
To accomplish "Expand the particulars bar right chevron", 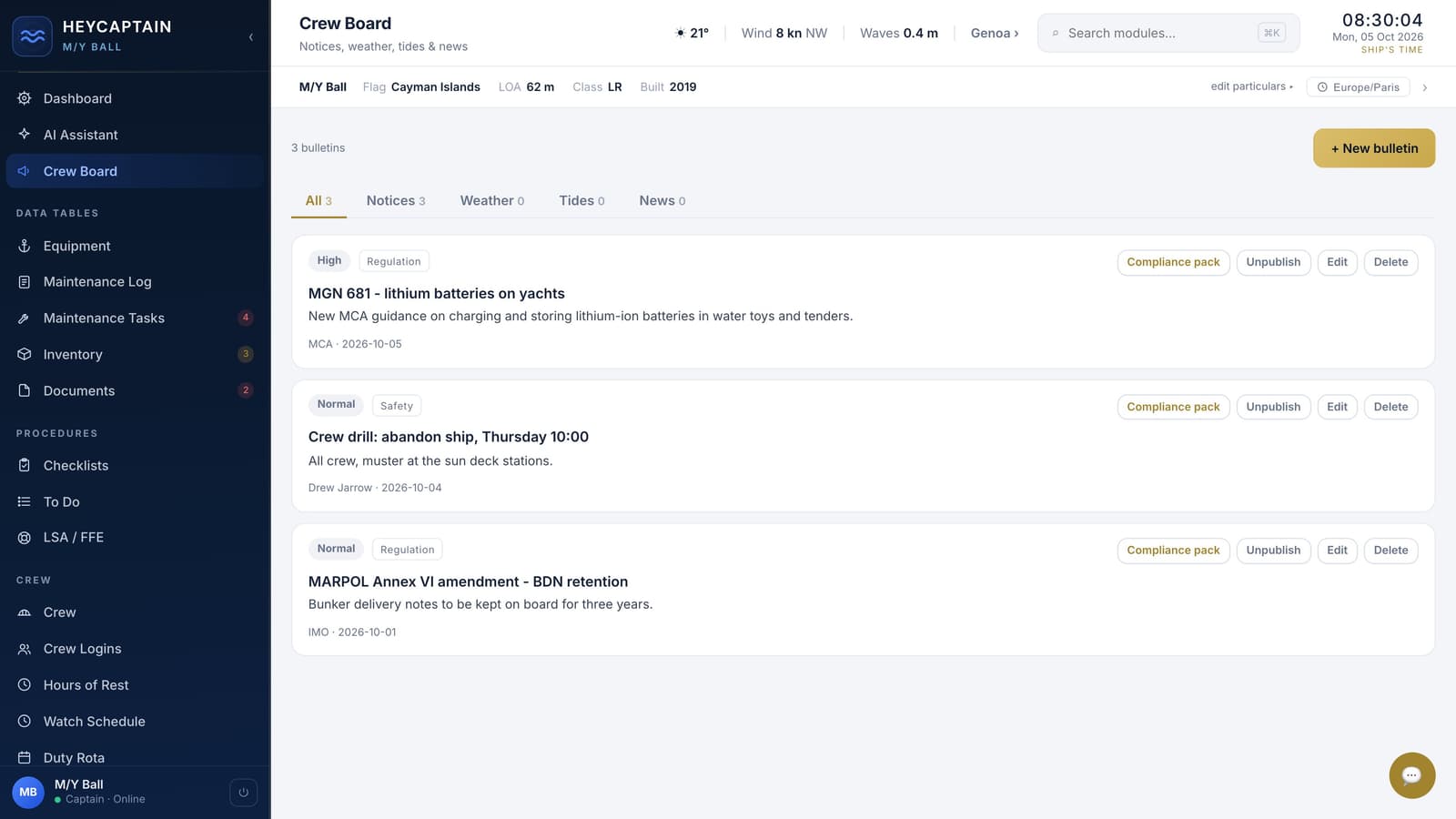I will point(1424,87).
